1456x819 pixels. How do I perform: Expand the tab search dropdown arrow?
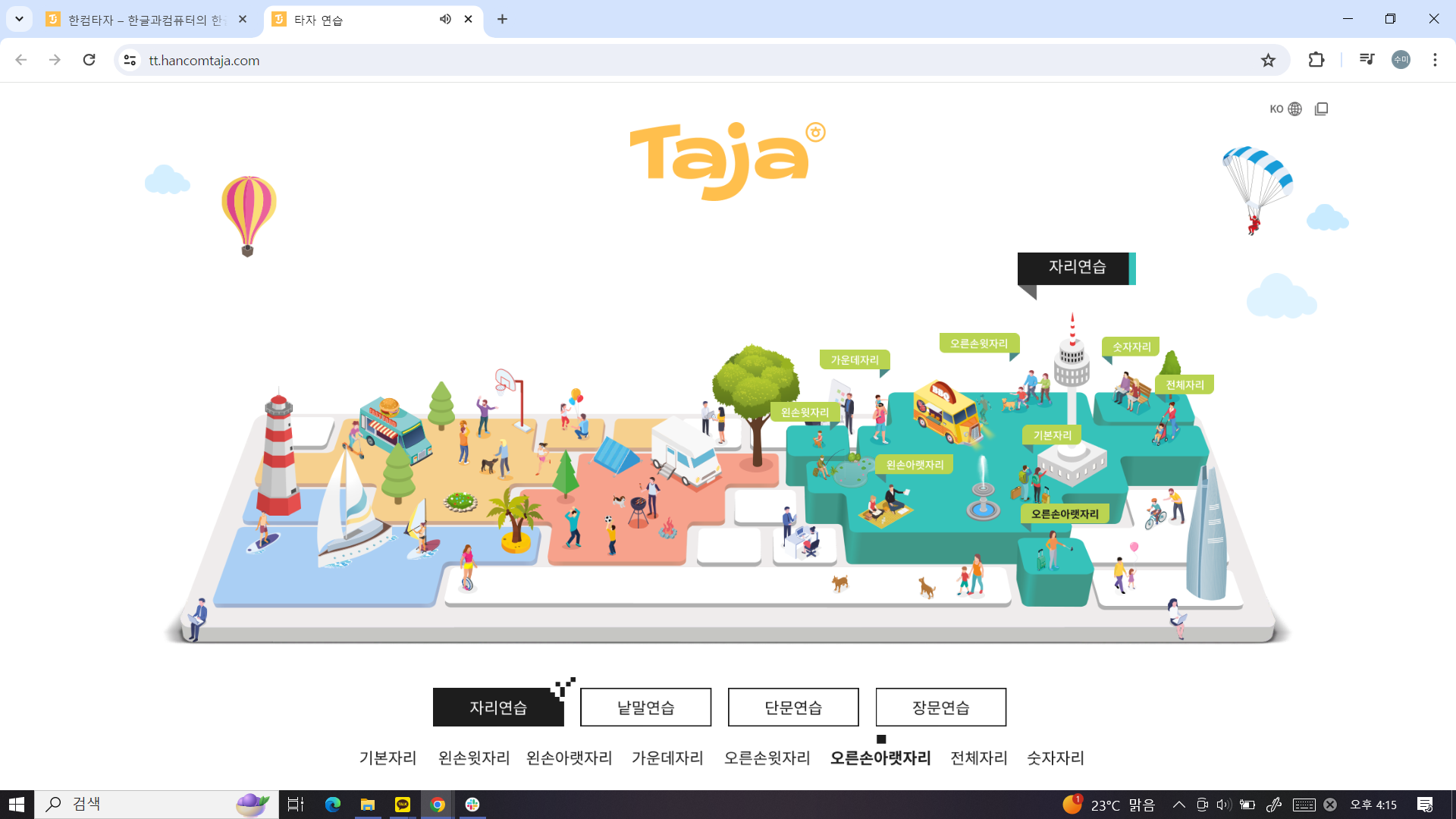(x=19, y=19)
